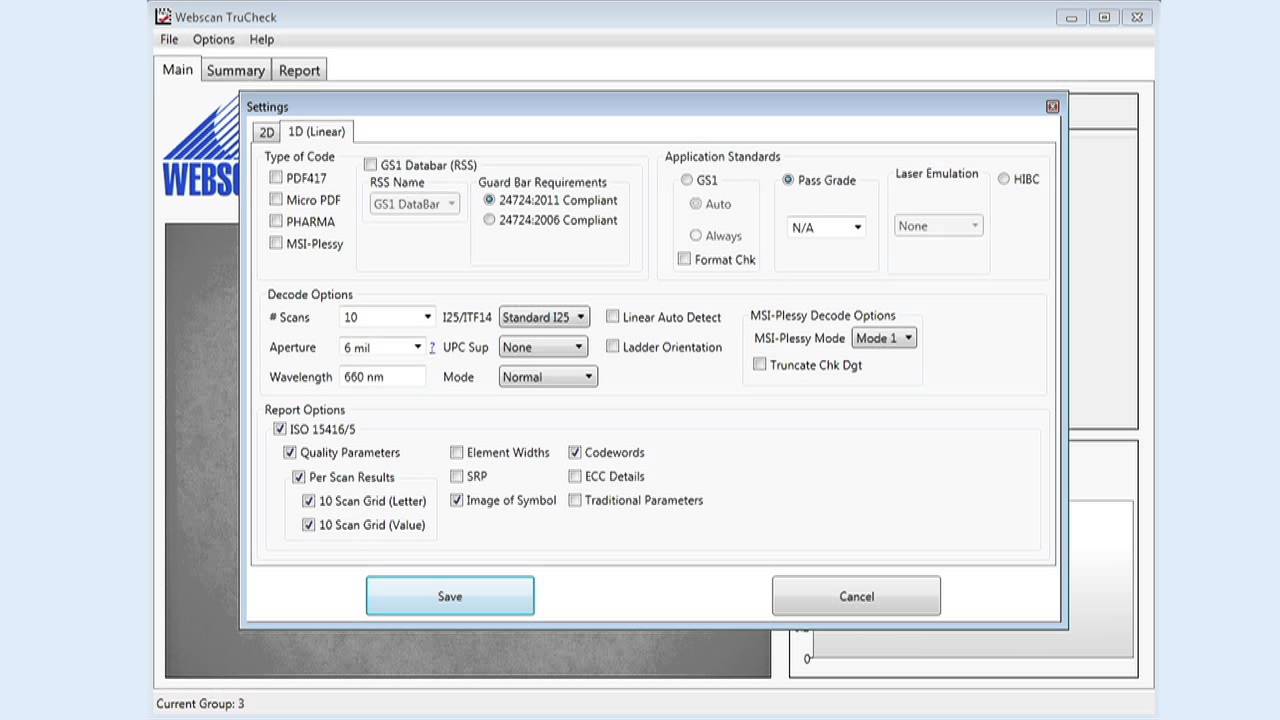Open the UPC Sup dropdown
Viewport: 1280px width, 720px height.
542,347
